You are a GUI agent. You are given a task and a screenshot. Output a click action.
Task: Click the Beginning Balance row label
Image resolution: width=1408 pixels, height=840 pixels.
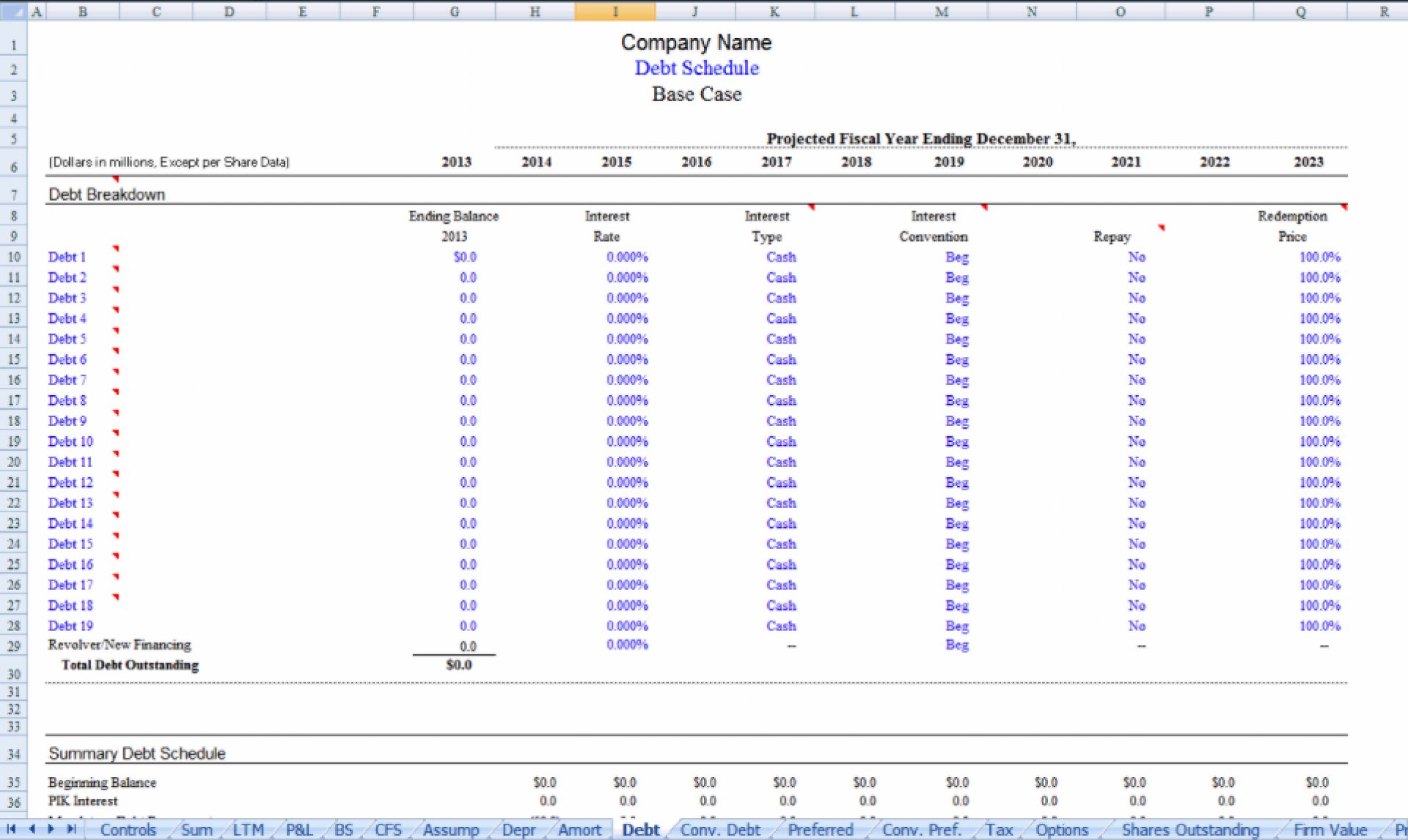(102, 783)
